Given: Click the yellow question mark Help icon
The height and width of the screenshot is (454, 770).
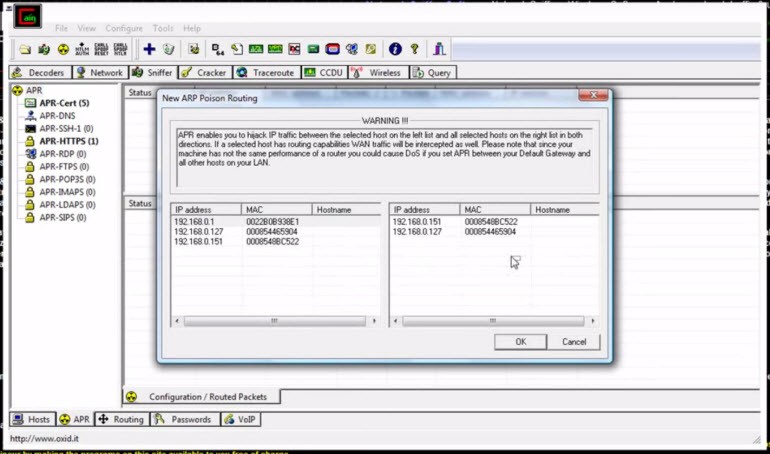Looking at the screenshot, I should pos(414,49).
